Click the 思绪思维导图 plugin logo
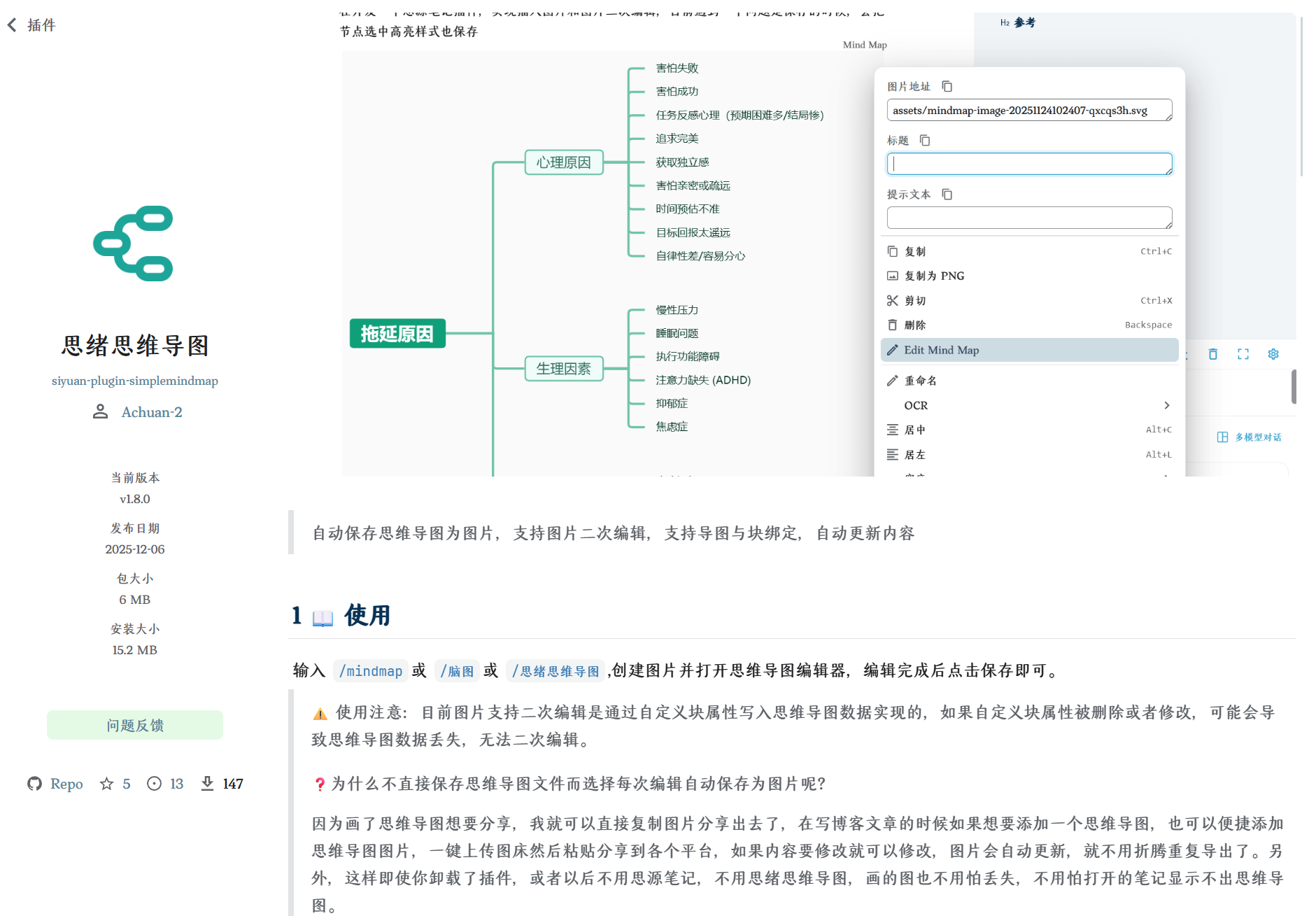1316x916 pixels. coord(134,244)
